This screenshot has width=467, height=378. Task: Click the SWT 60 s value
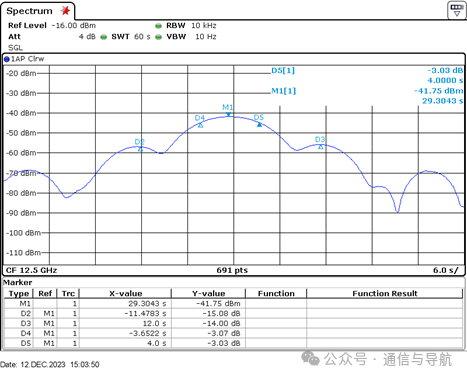142,37
